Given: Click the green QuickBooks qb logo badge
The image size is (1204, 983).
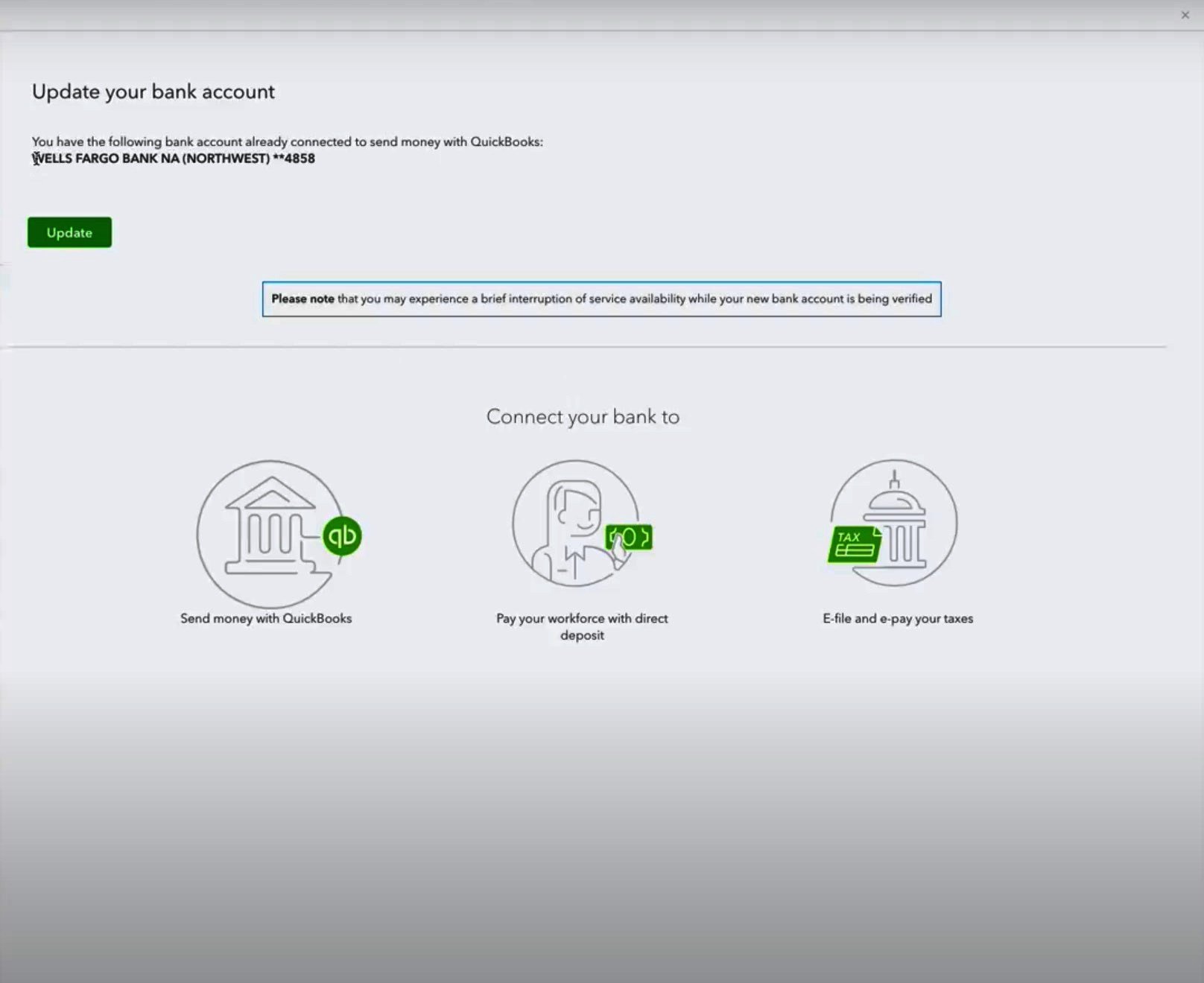Looking at the screenshot, I should [342, 535].
